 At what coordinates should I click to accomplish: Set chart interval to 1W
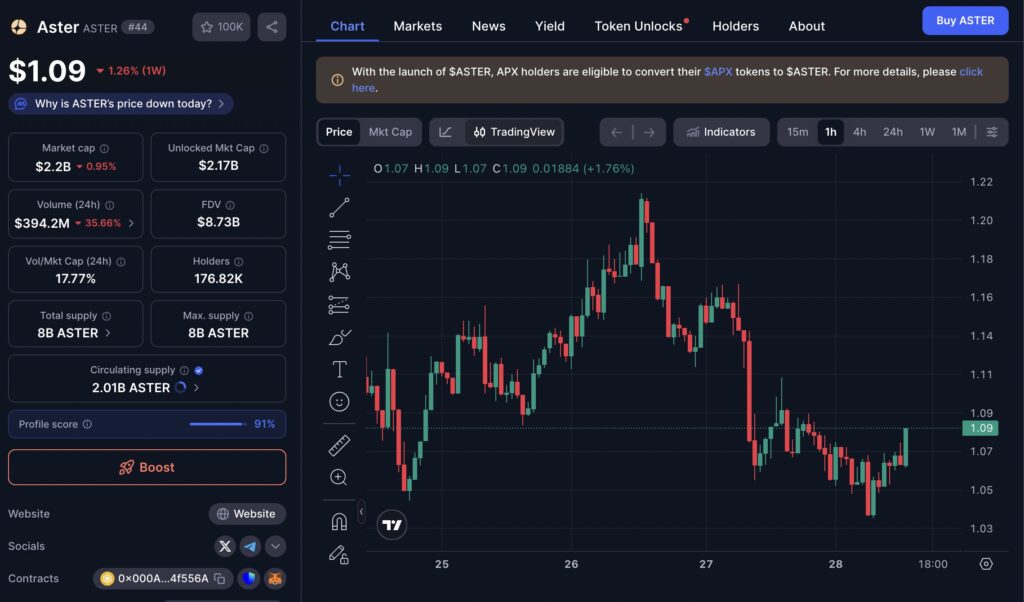click(927, 132)
